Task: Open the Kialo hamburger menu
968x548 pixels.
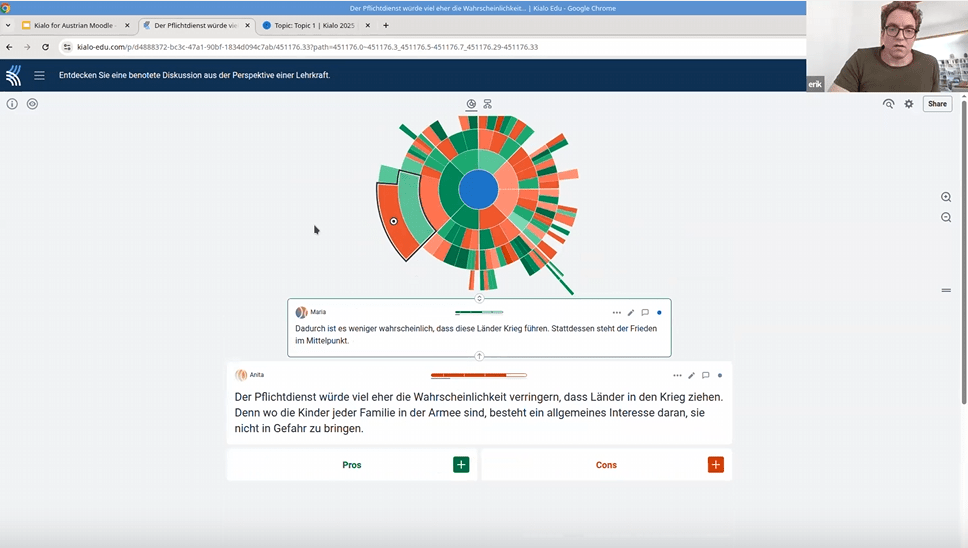Action: (40, 75)
